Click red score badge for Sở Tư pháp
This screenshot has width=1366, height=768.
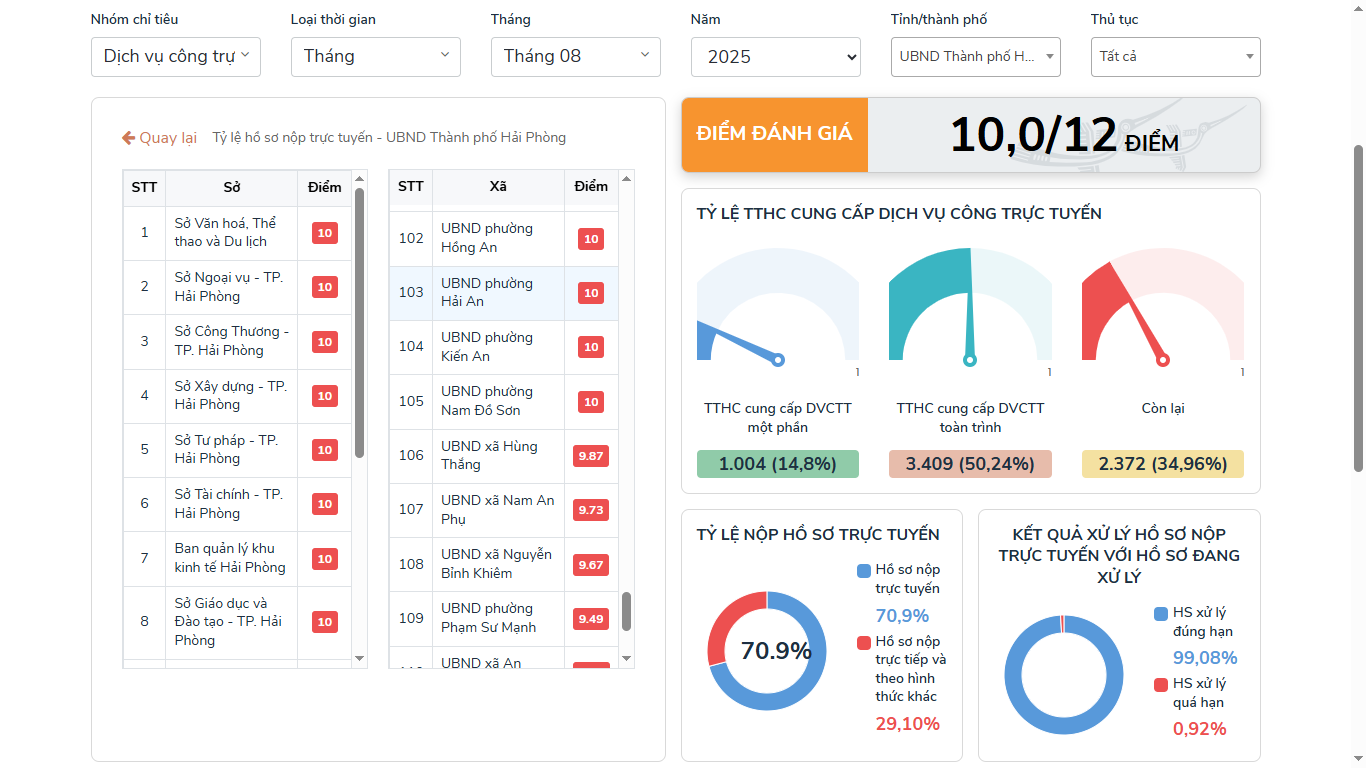[x=324, y=450]
